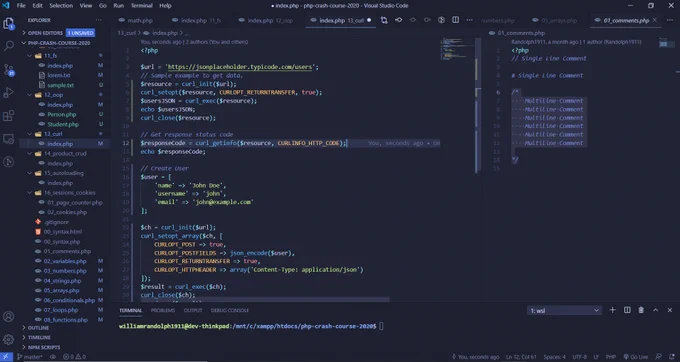Viewport: 680px width, 362px height.
Task: Collapse the 15_autoloading folder
Action: [65, 173]
